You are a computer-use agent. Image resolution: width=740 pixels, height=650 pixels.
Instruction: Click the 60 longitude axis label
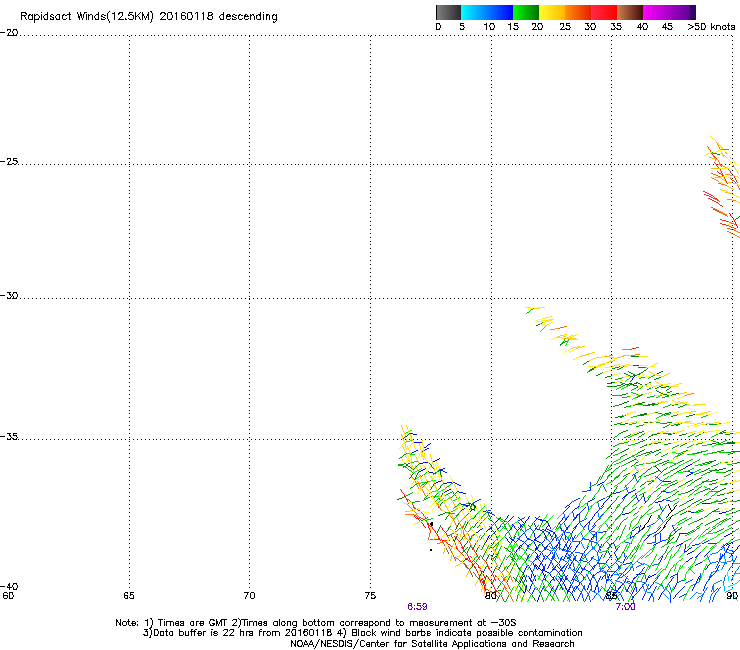(8, 596)
